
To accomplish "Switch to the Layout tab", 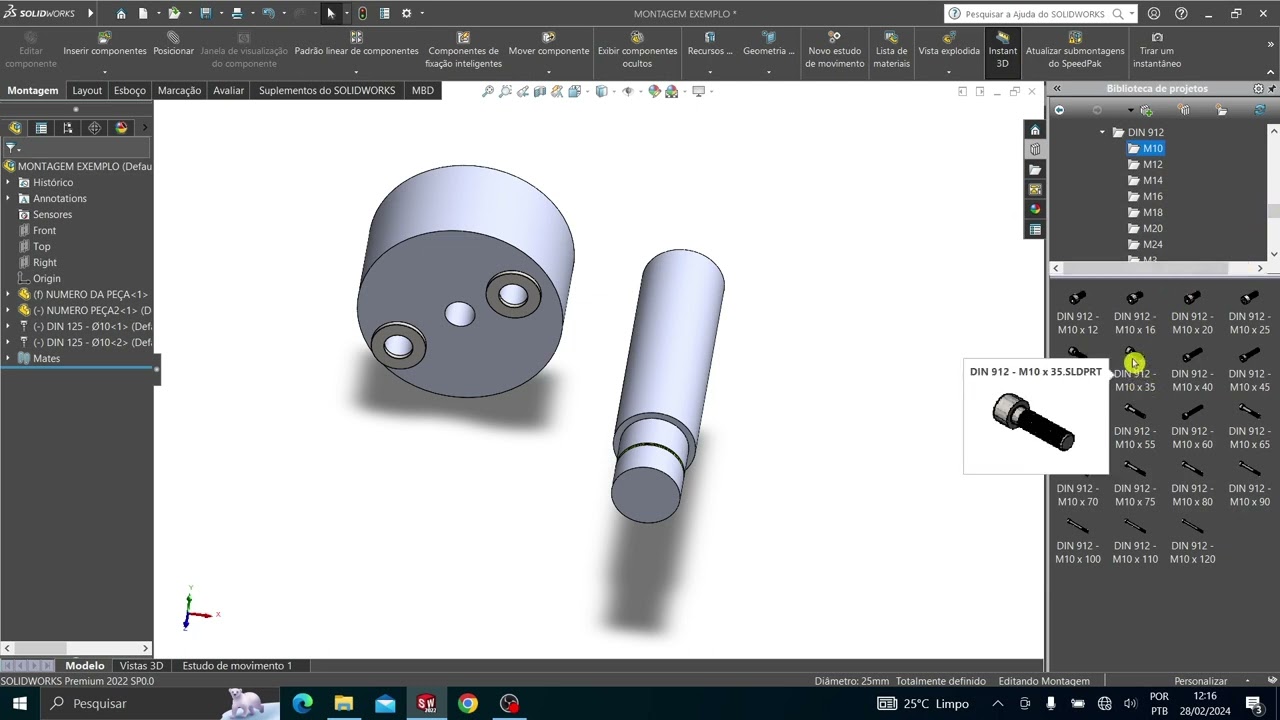I will (87, 90).
